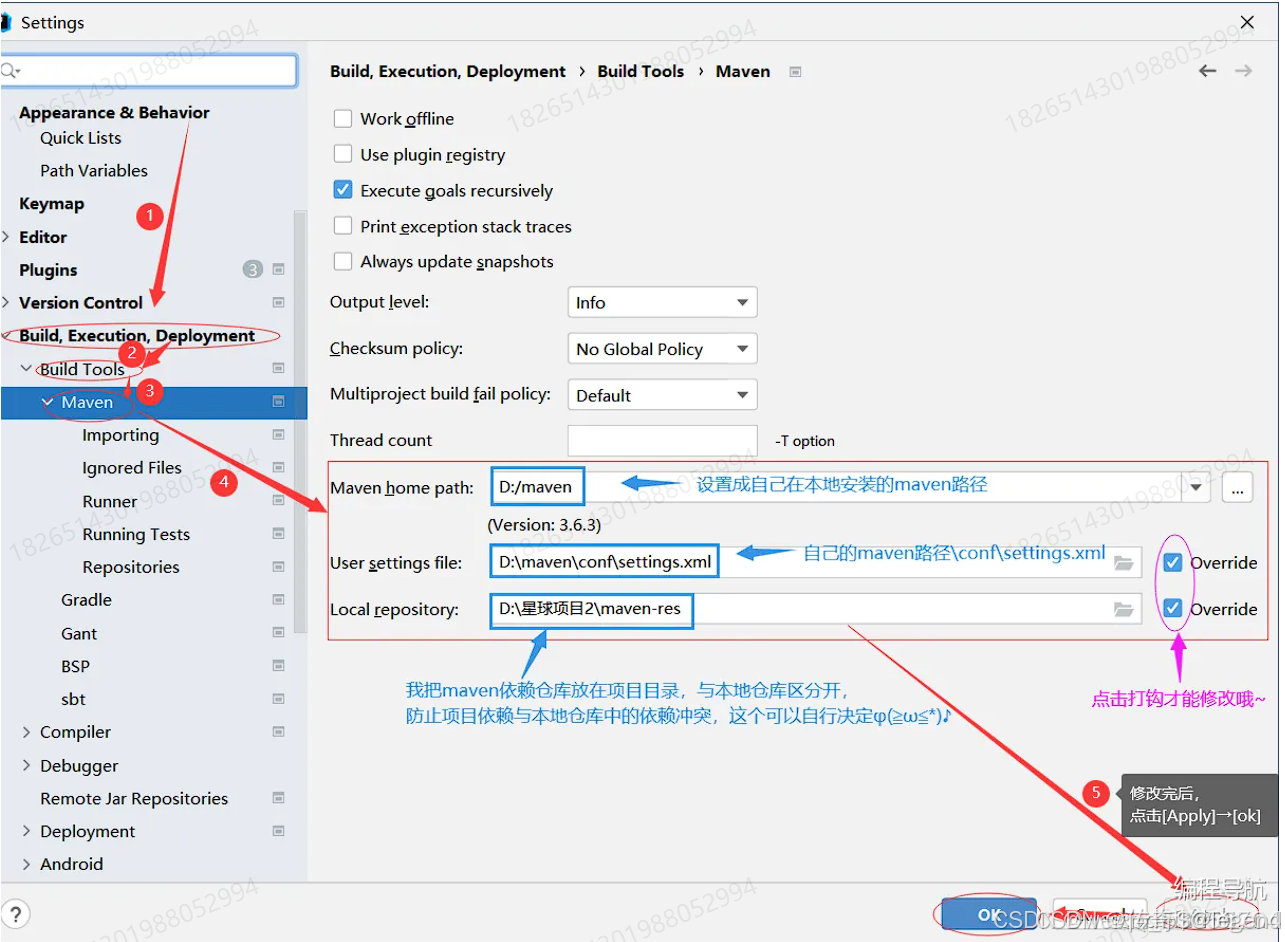Click the settings tree vertical scrollbar
Screen dimensions: 1285x942
tap(300, 420)
